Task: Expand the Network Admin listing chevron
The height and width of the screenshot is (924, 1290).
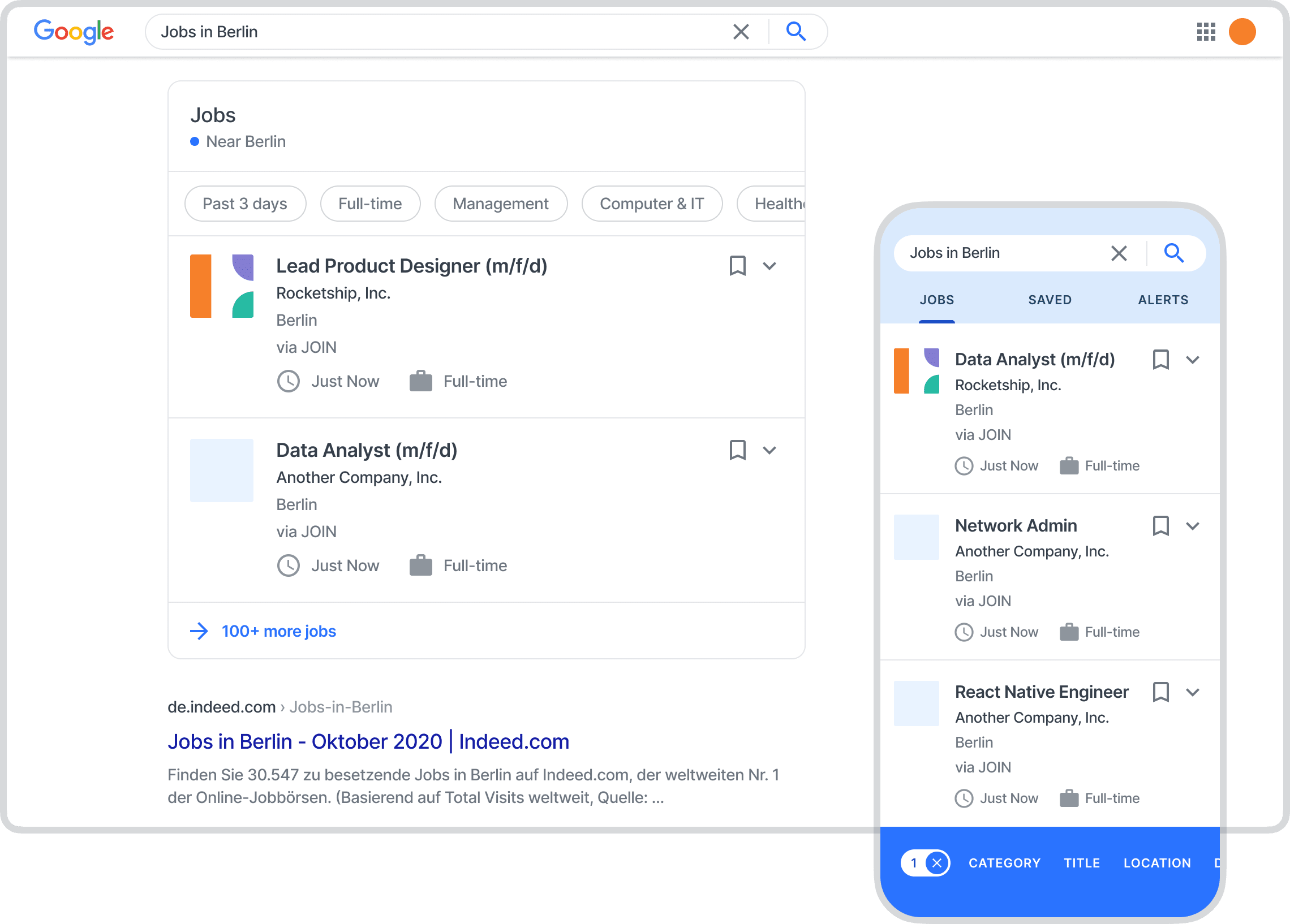Action: [1193, 526]
